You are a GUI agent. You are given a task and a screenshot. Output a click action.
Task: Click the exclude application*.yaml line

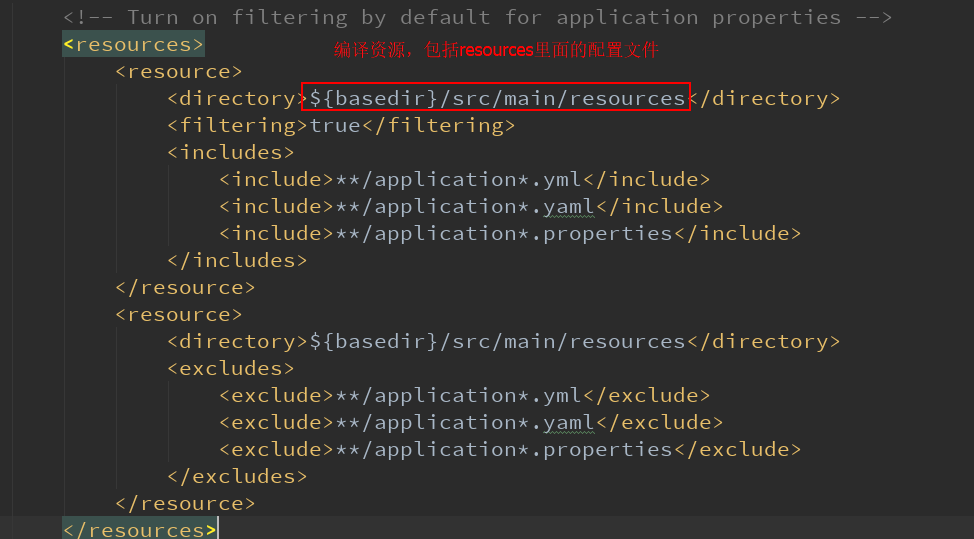tap(471, 422)
